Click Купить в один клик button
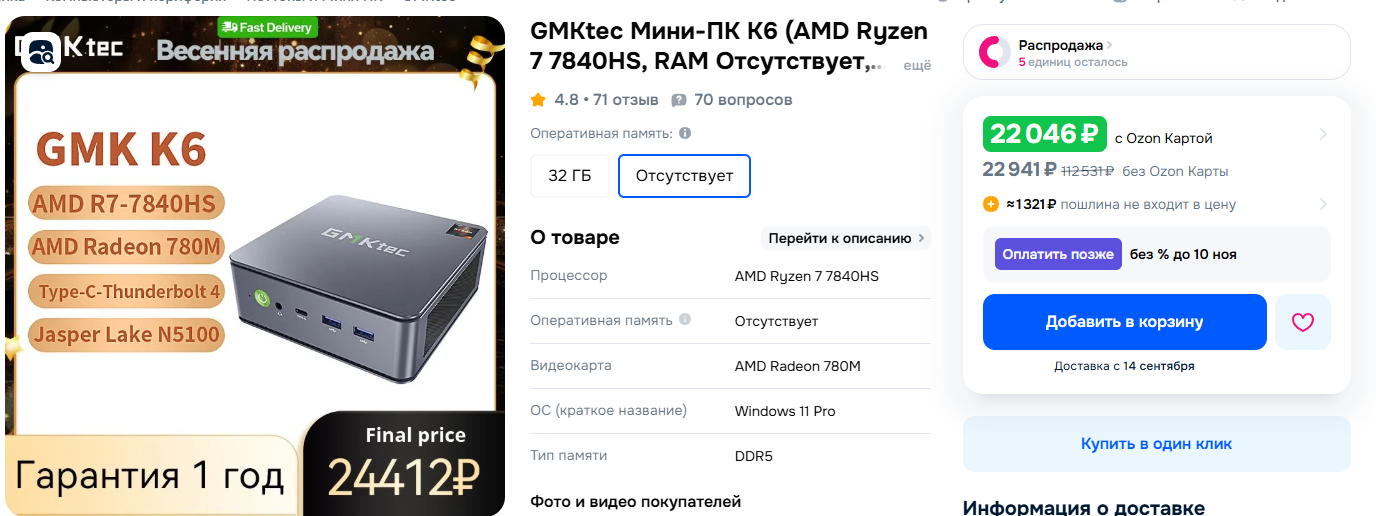The height and width of the screenshot is (516, 1376). tap(1157, 444)
